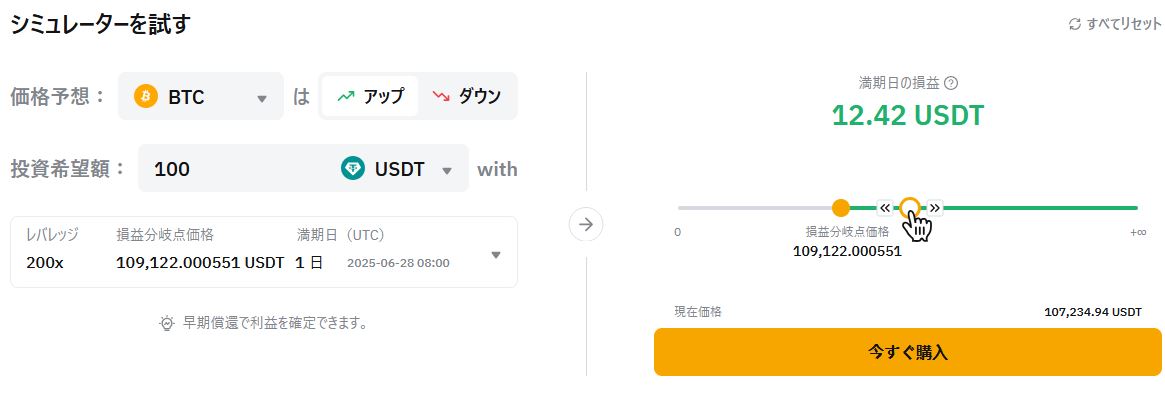Click the hollow orange slider handle

(x=910, y=208)
